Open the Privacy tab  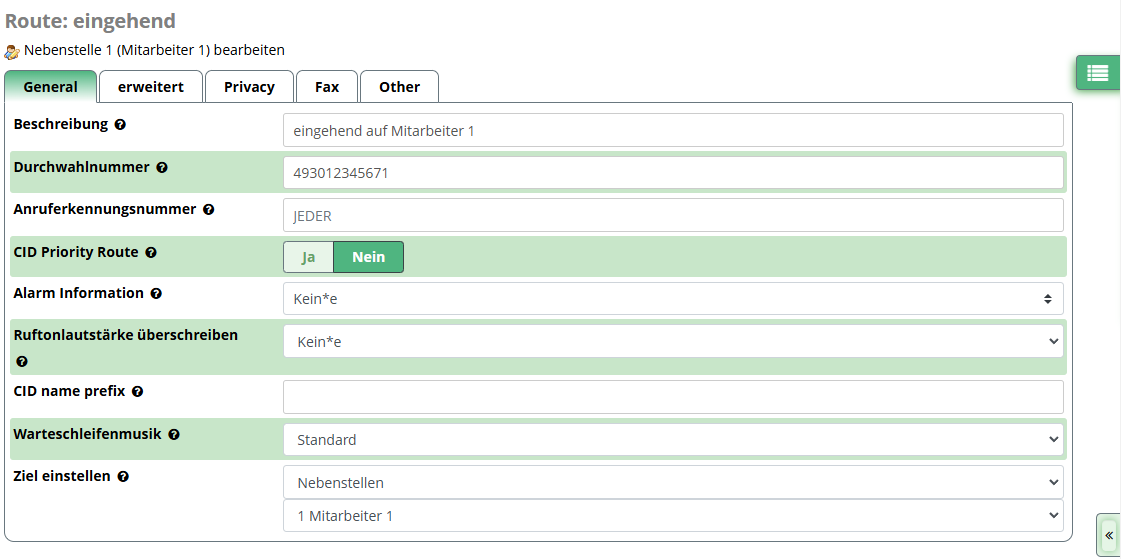pos(249,87)
